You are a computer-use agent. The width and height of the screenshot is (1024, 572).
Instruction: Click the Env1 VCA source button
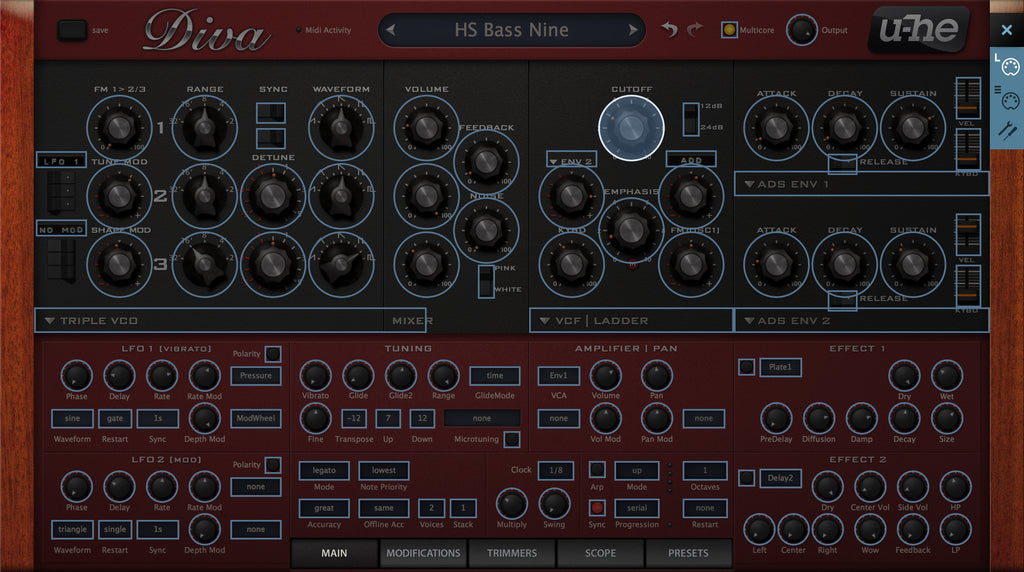tap(558, 376)
